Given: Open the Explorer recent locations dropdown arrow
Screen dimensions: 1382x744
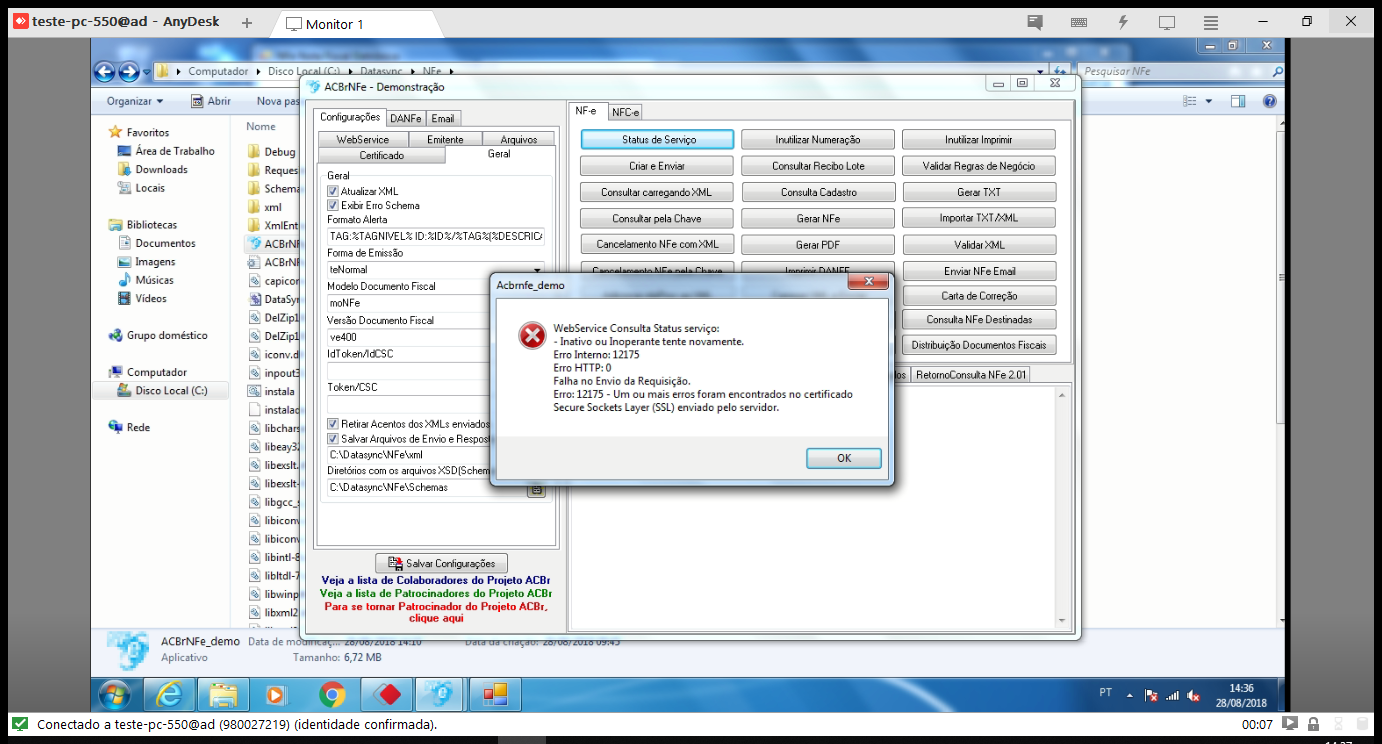Looking at the screenshot, I should point(147,72).
